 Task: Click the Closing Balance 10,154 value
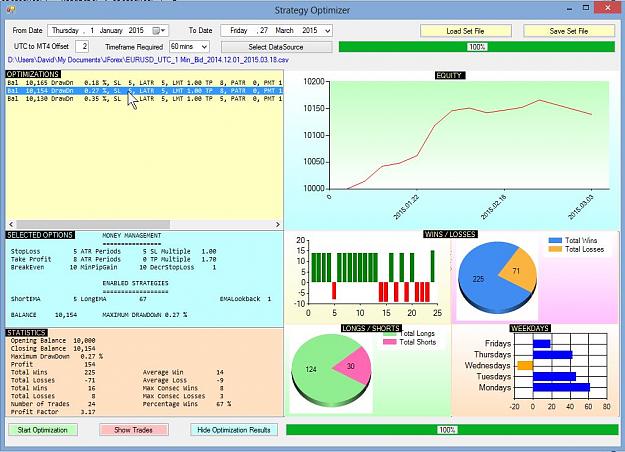tap(84, 348)
